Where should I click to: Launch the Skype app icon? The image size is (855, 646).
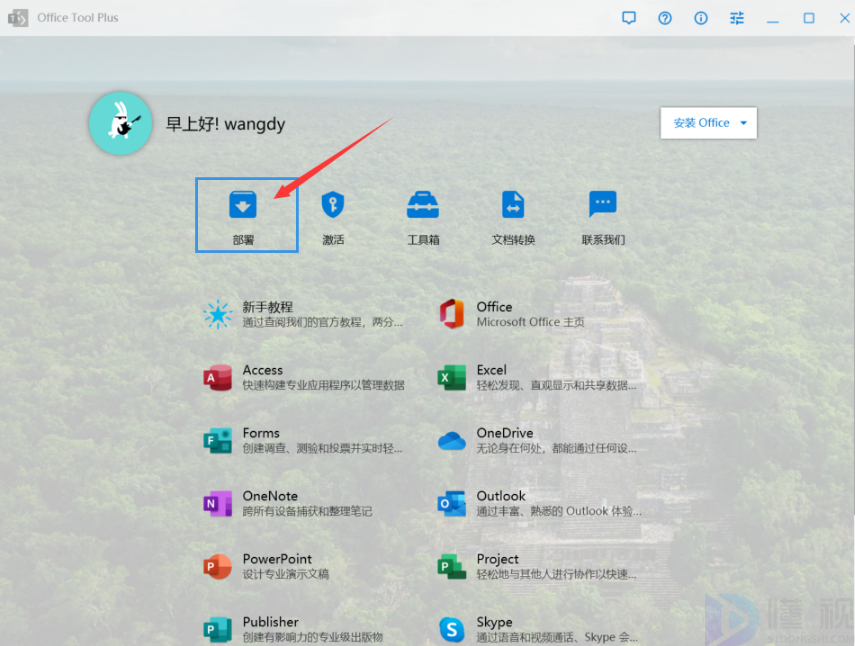point(452,630)
